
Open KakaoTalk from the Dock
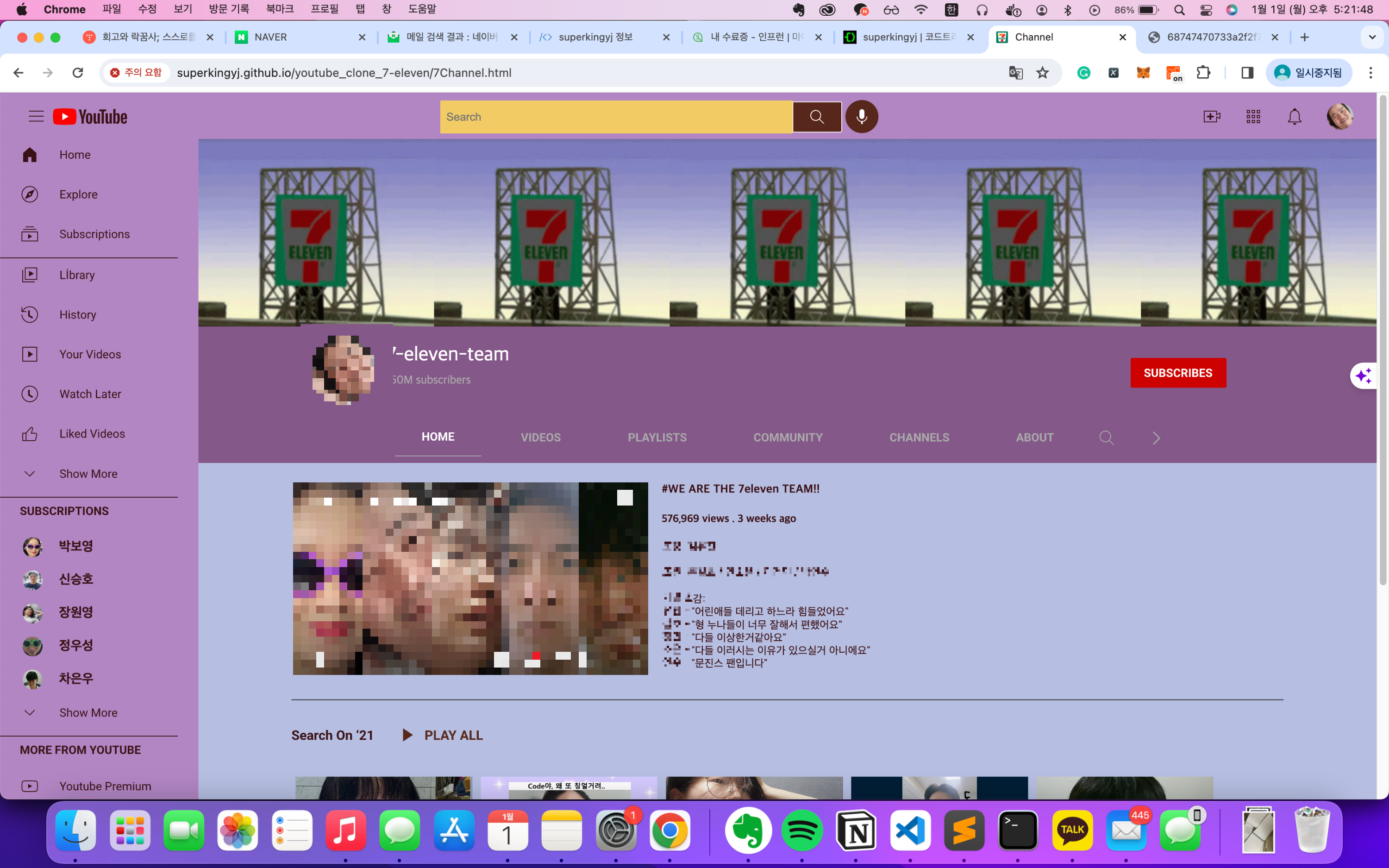(x=1072, y=831)
